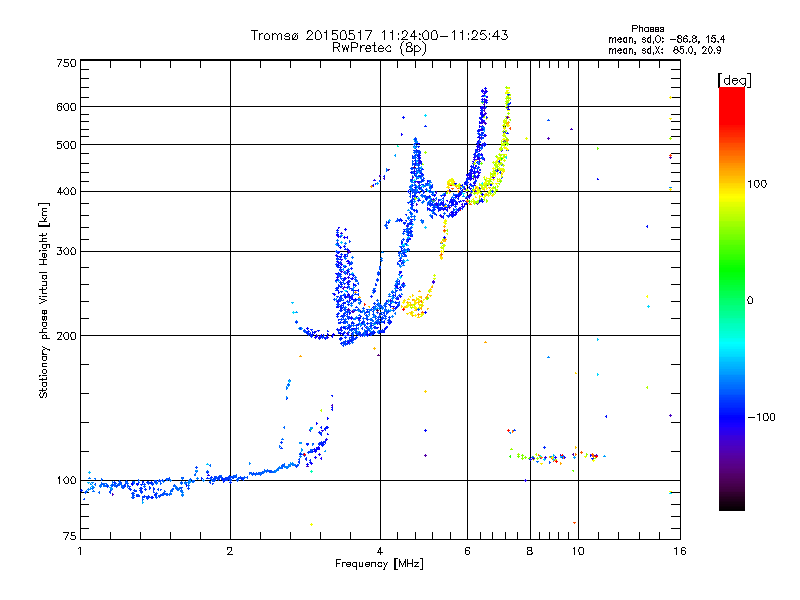This screenshot has height=600, width=800.
Task: Click the 'mean, sd,O: -86.8, 15.4' line
Action: tap(666, 39)
